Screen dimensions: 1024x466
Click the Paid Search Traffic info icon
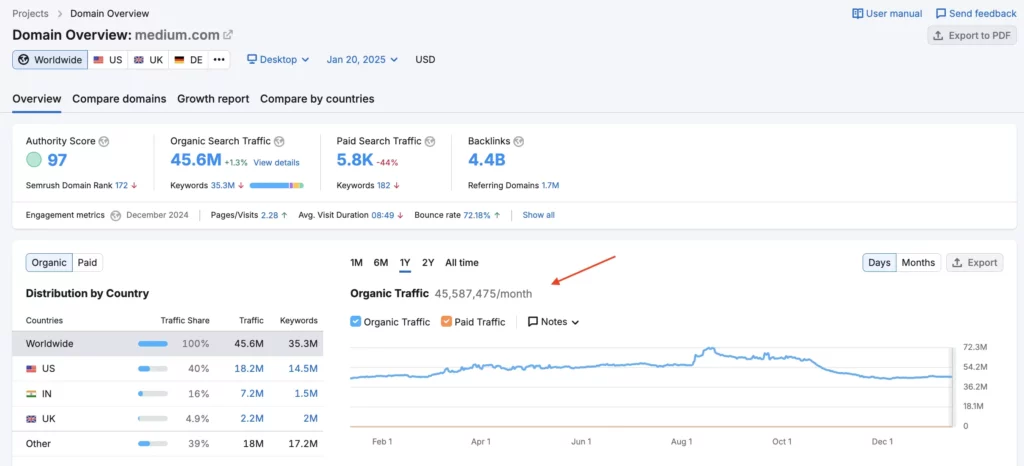pos(430,141)
